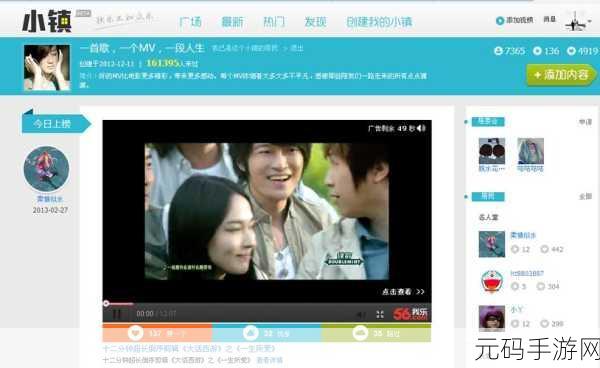This screenshot has width=600, height=368.
Task: Click the video progress bar handle
Action: [106, 303]
